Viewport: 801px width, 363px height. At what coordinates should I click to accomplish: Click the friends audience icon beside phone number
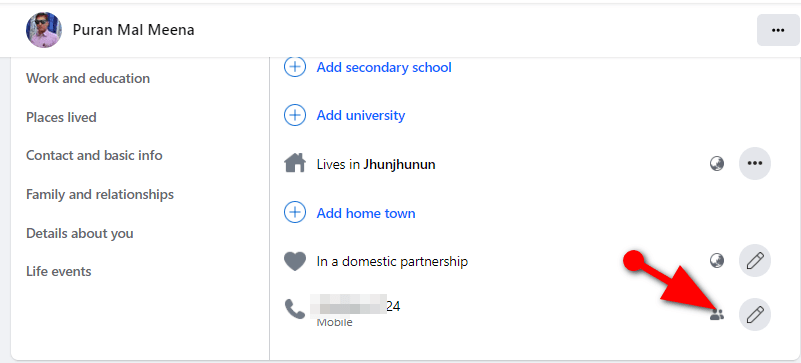coord(717,315)
